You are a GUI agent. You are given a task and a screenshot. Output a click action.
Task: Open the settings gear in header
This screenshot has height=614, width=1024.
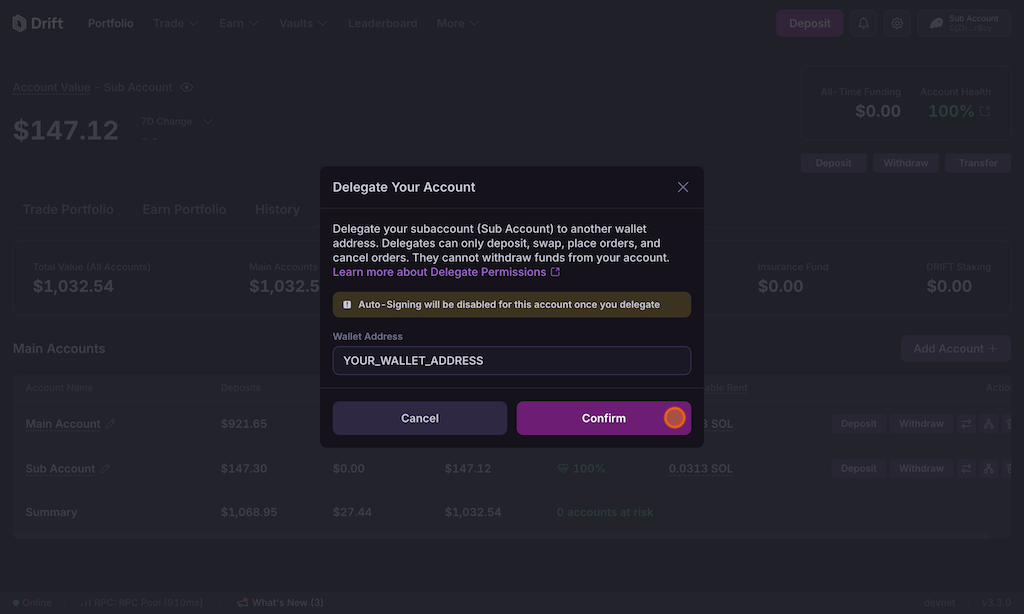[897, 23]
